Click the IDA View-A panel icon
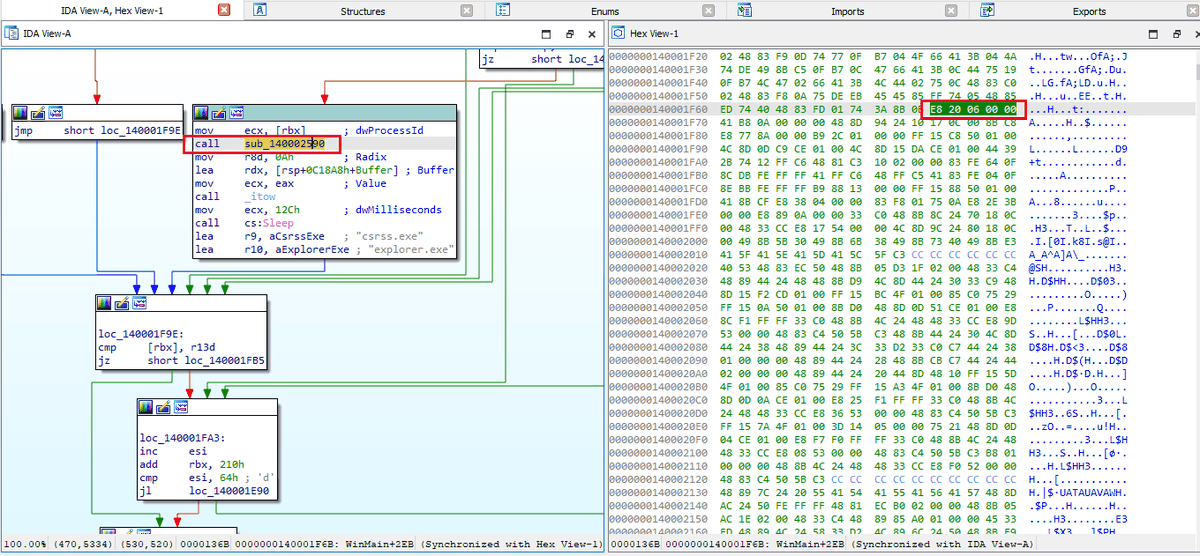 coord(11,34)
